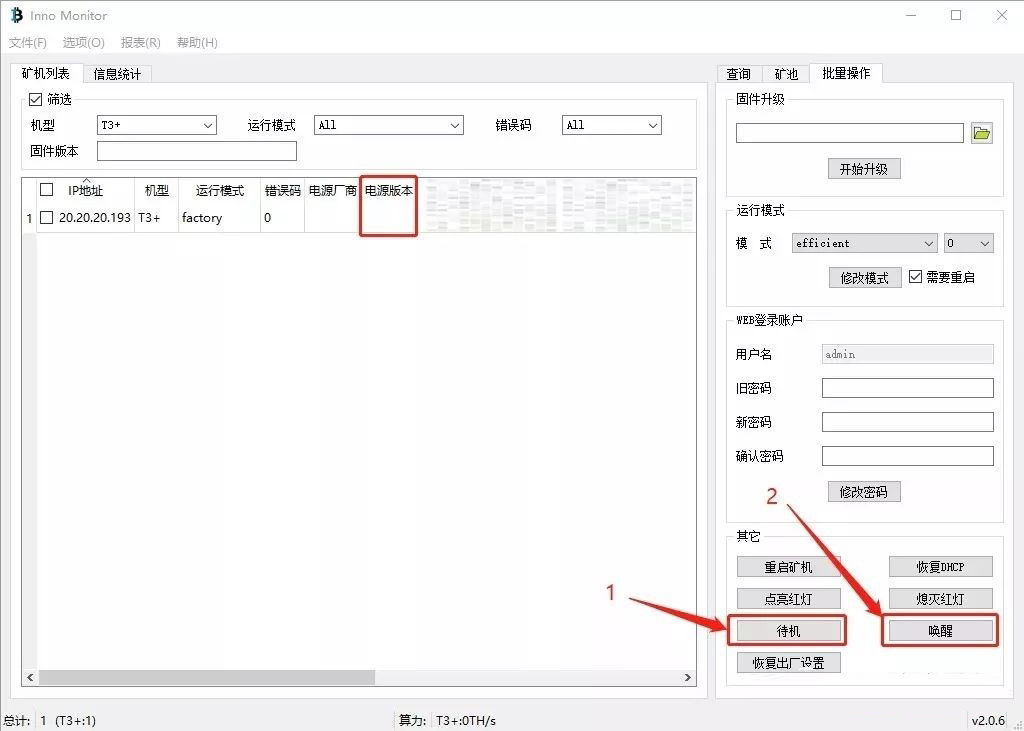Open the 文件(F) menu

[x=28, y=43]
